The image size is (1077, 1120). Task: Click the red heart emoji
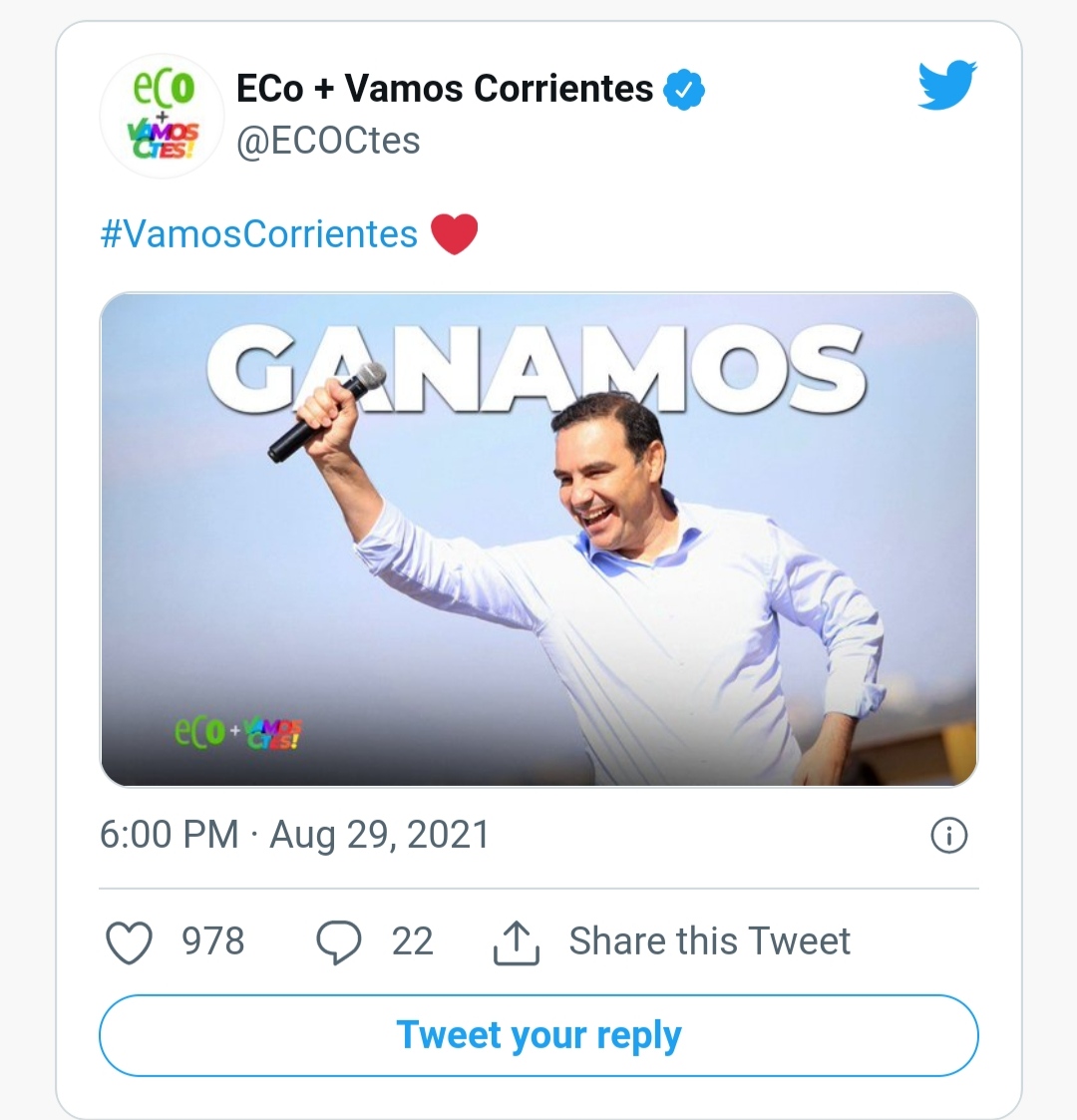(x=454, y=233)
